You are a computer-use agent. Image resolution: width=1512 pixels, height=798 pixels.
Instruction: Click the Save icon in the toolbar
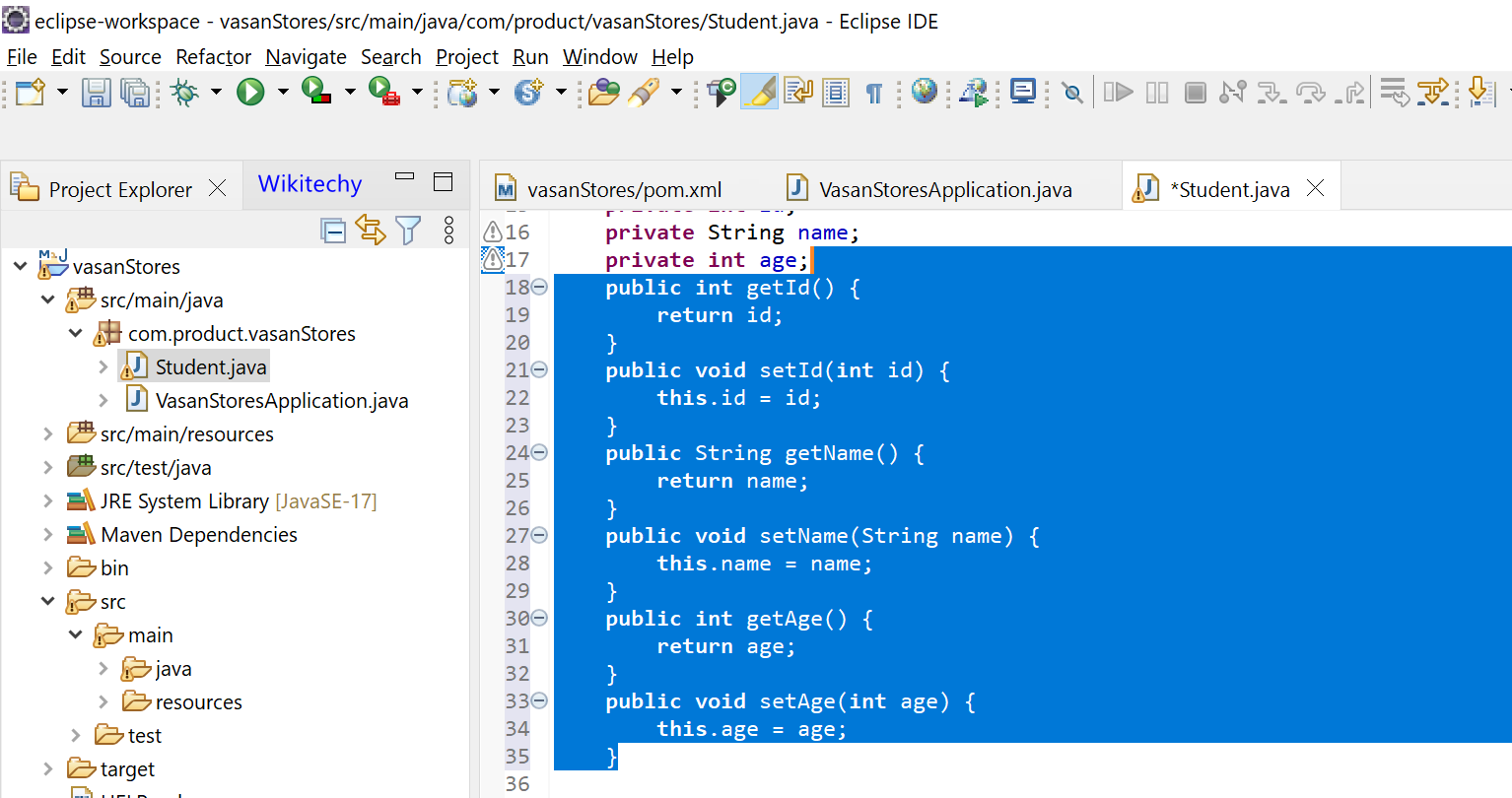(x=96, y=93)
